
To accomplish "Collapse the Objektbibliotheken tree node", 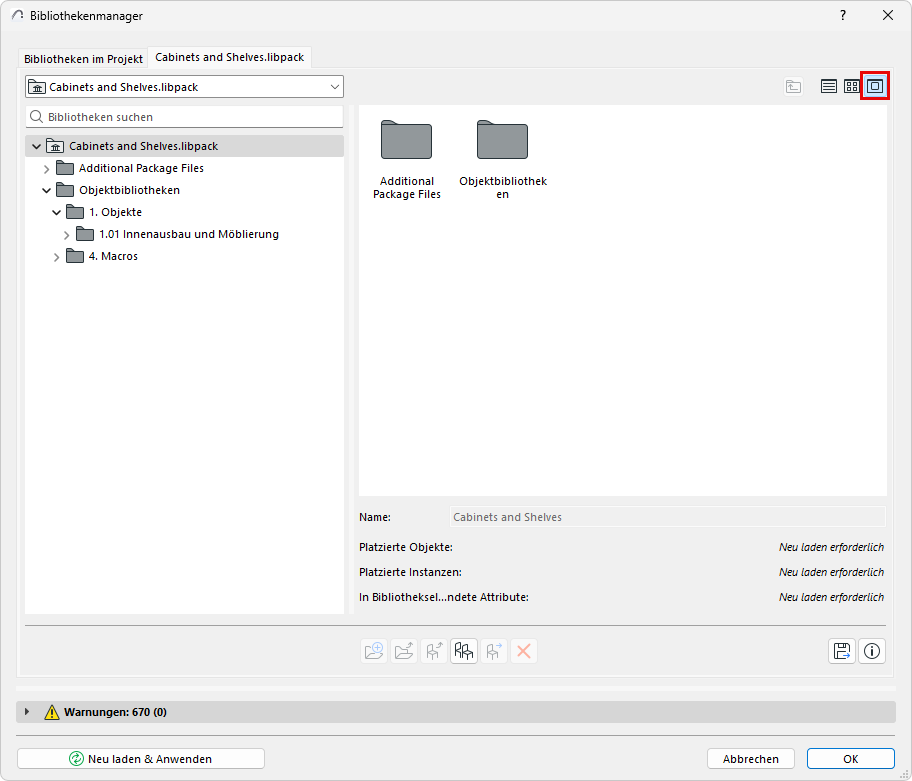I will 47,191.
